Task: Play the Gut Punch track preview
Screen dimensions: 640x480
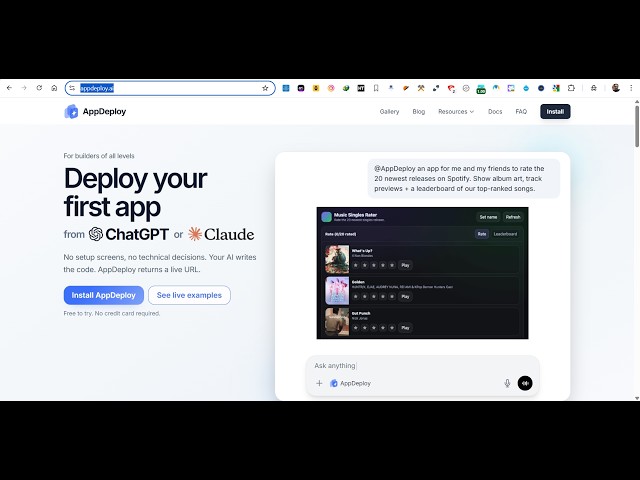Action: [405, 327]
